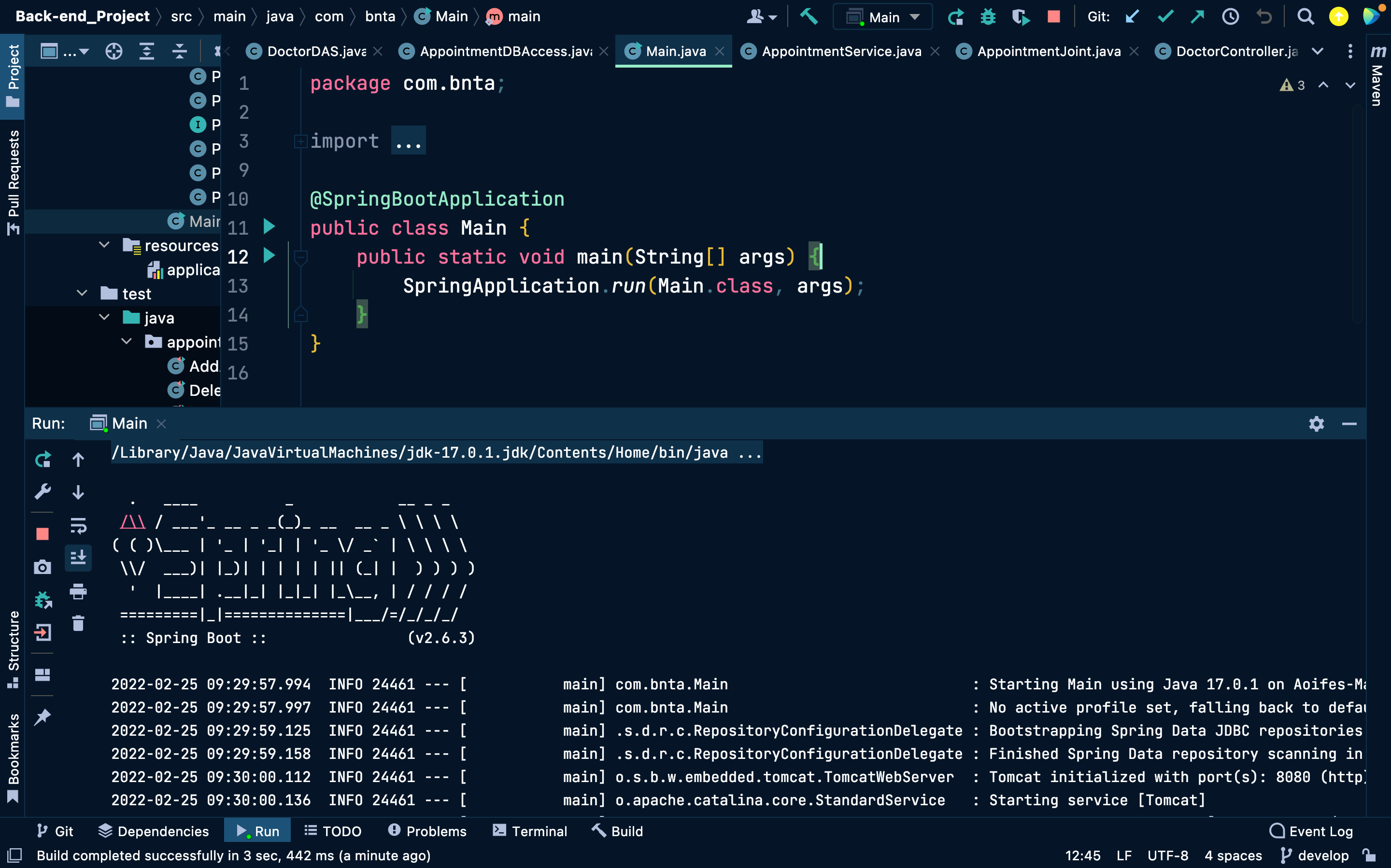The image size is (1391, 868).
Task: Push commits with Git arrow icon
Action: pyautogui.click(x=1197, y=16)
